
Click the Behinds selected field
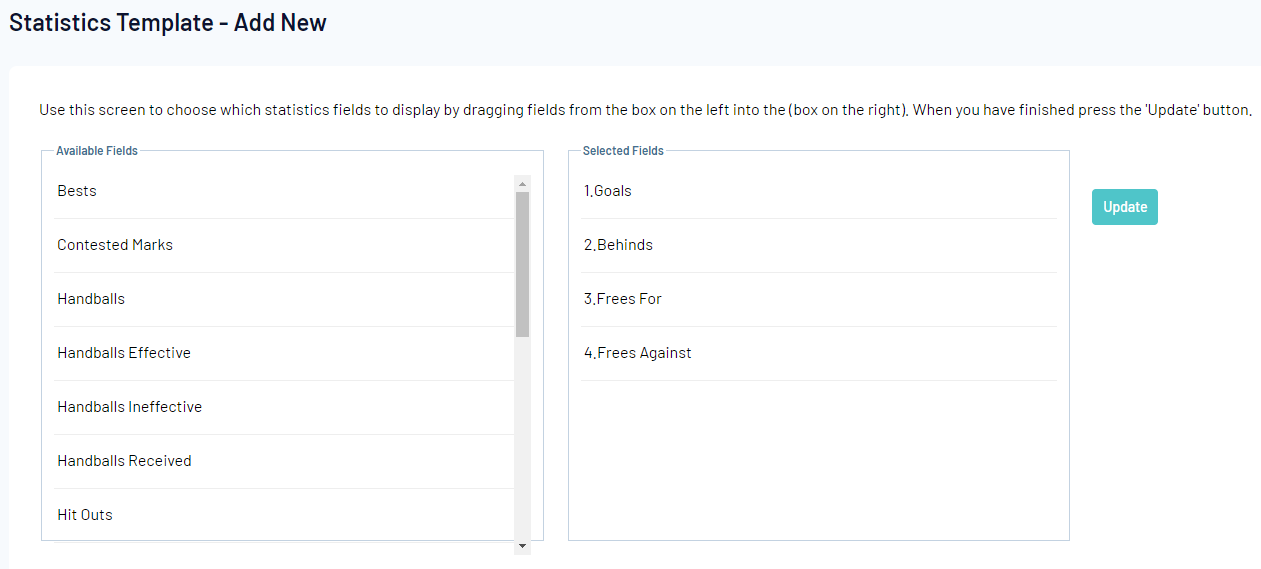click(619, 245)
